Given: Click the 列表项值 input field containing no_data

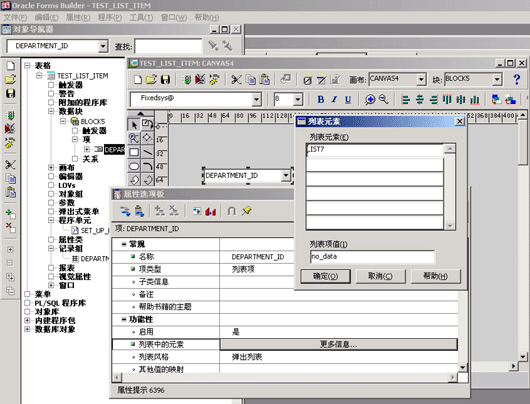Looking at the screenshot, I should point(372,257).
